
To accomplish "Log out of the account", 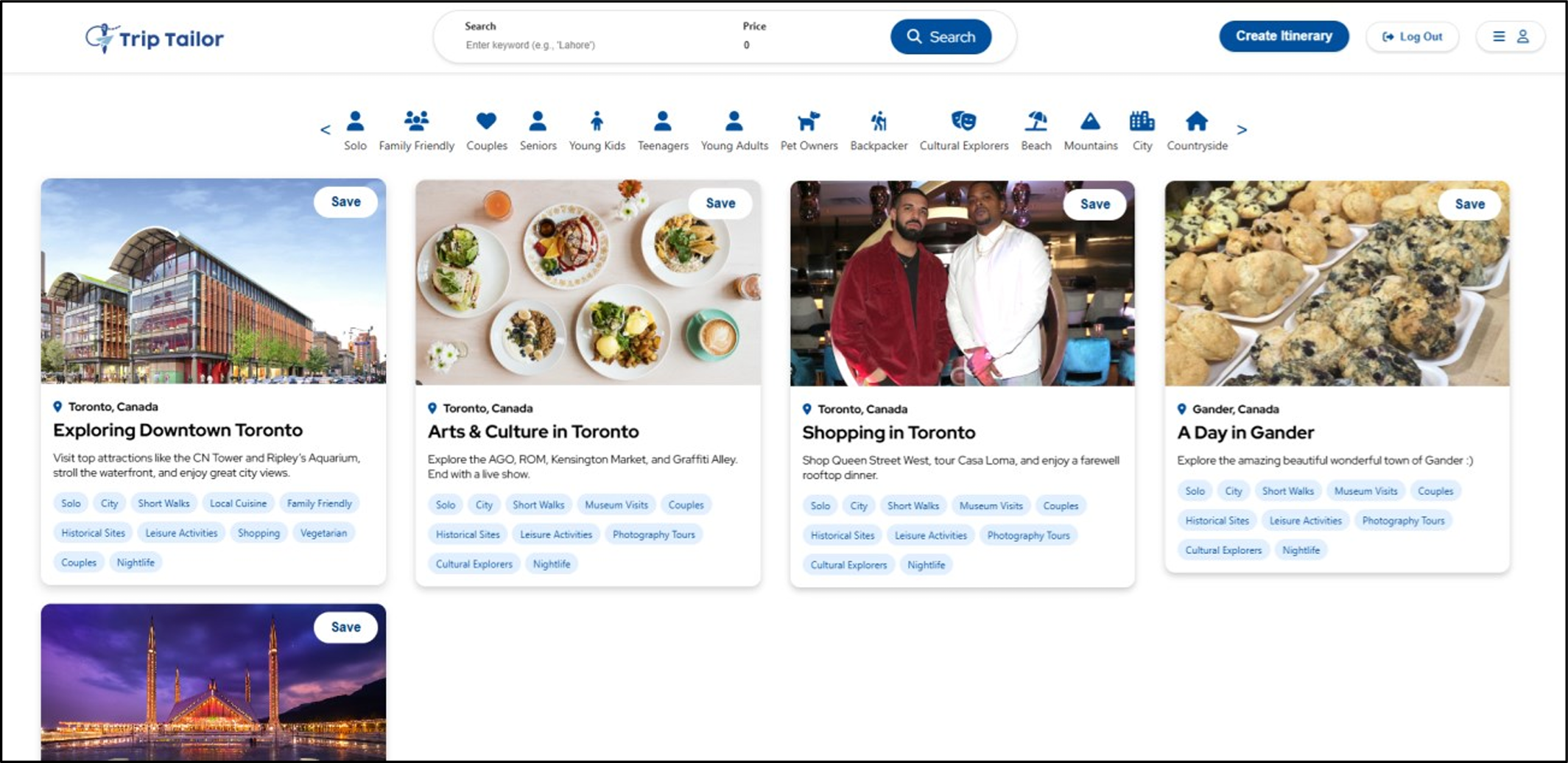I will [x=1412, y=36].
